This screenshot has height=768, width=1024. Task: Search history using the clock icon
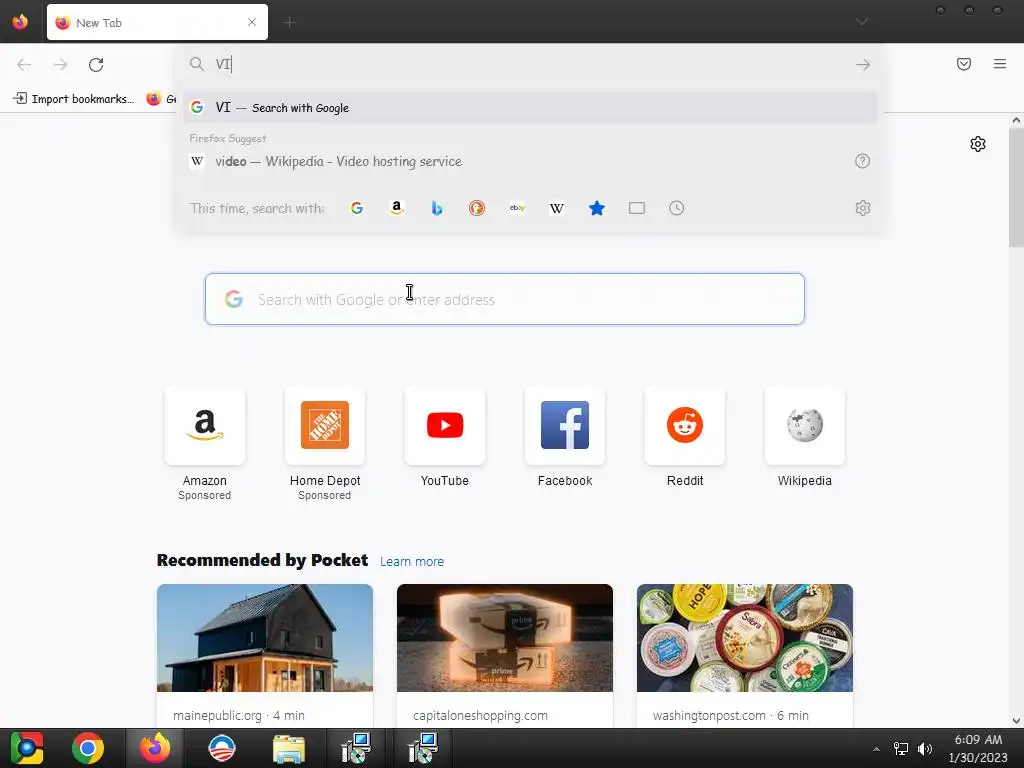tap(677, 208)
